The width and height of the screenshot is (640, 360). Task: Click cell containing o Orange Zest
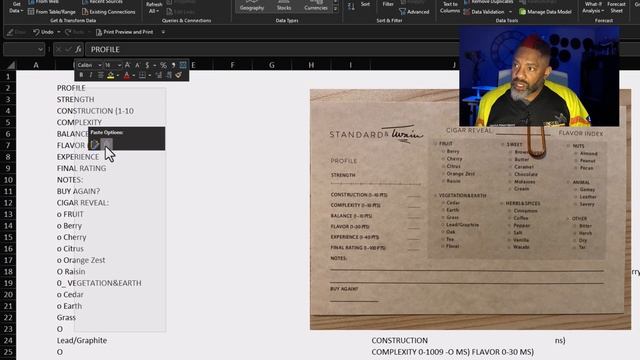coord(81,260)
